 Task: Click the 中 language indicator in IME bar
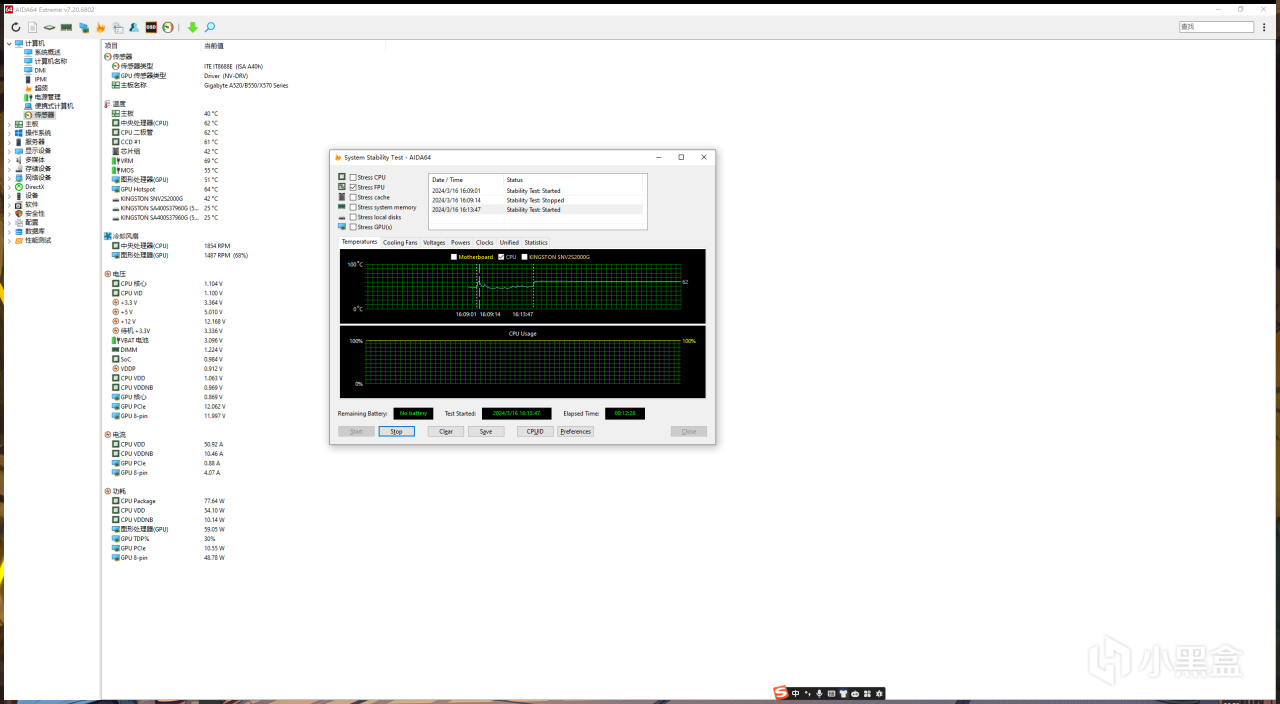[796, 693]
